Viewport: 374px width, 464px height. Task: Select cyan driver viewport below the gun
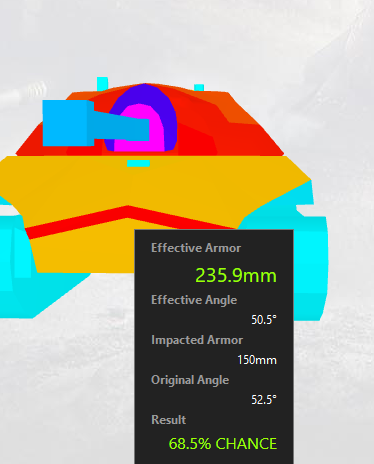138,163
